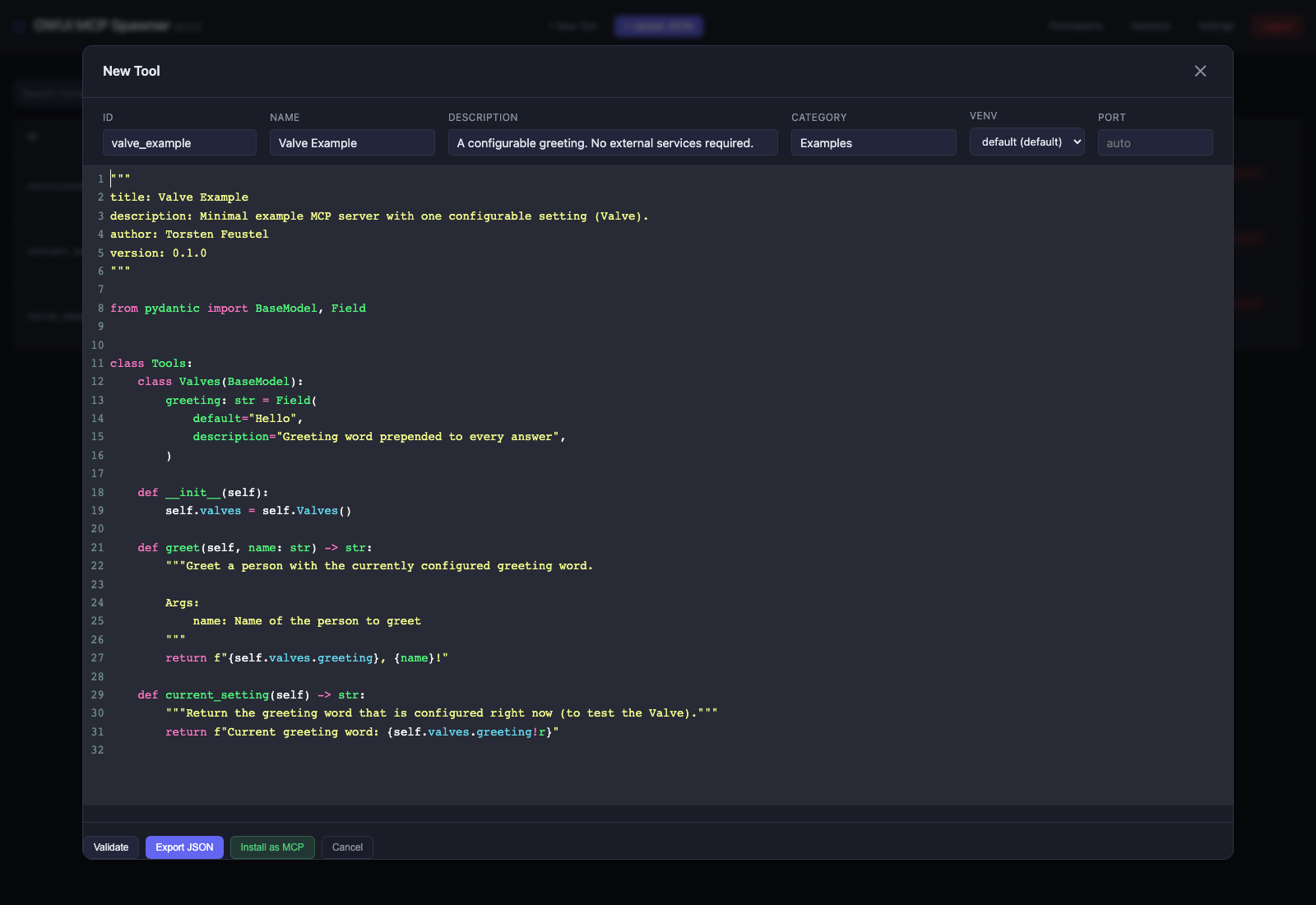
Task: Click the description metadata line in code
Action: 379,216
